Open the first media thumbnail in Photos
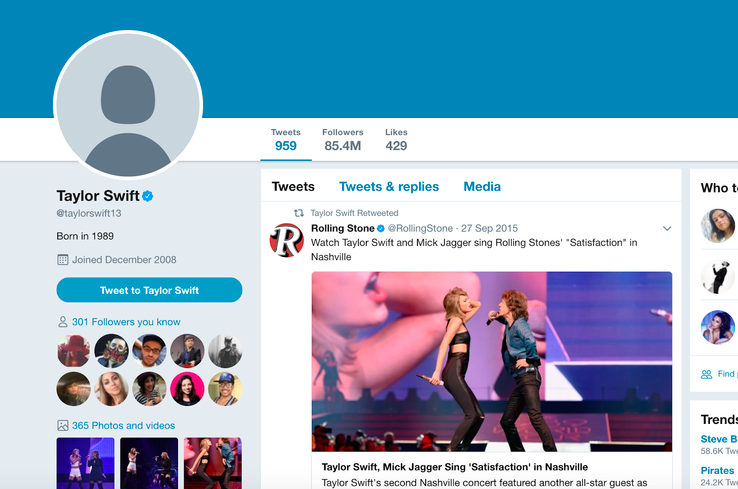The height and width of the screenshot is (489, 738). click(85, 463)
